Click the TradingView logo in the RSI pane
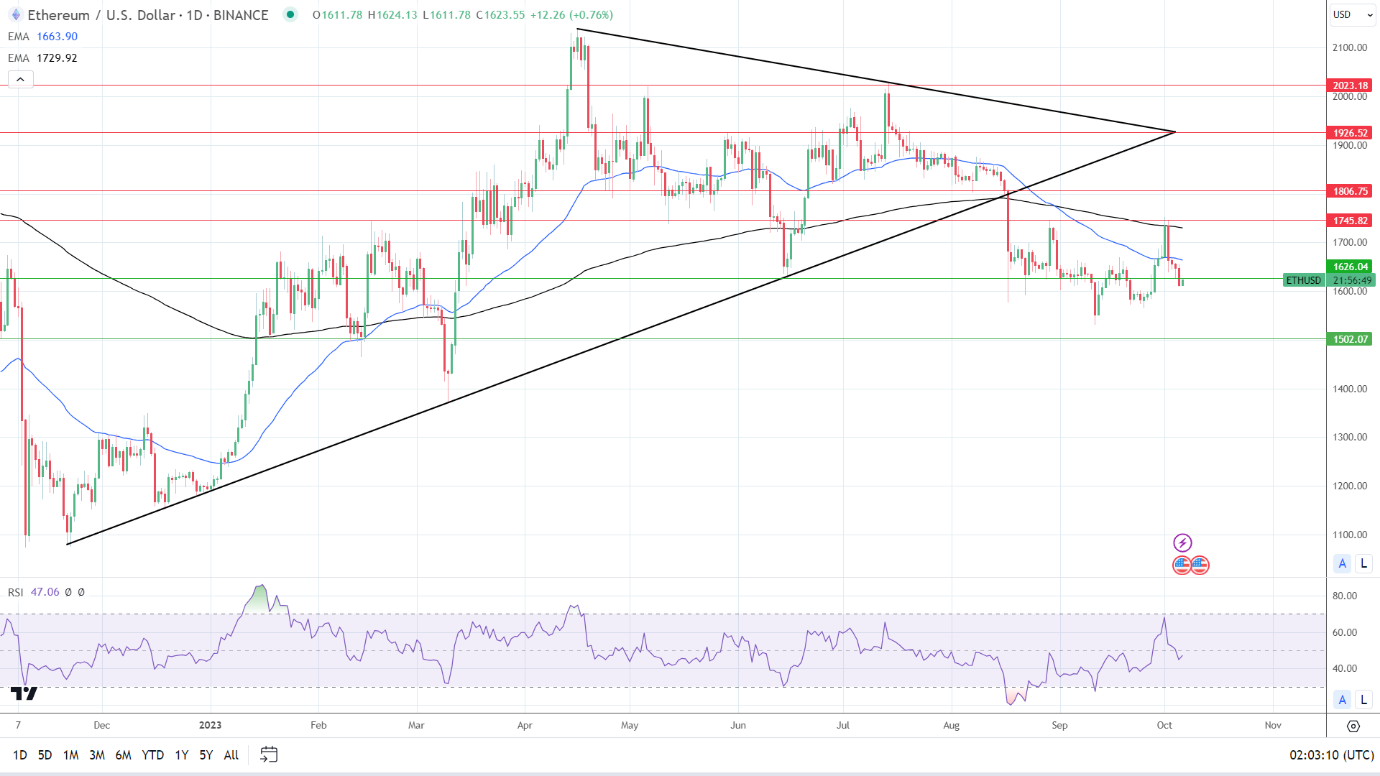The height and width of the screenshot is (776, 1380). tap(25, 692)
